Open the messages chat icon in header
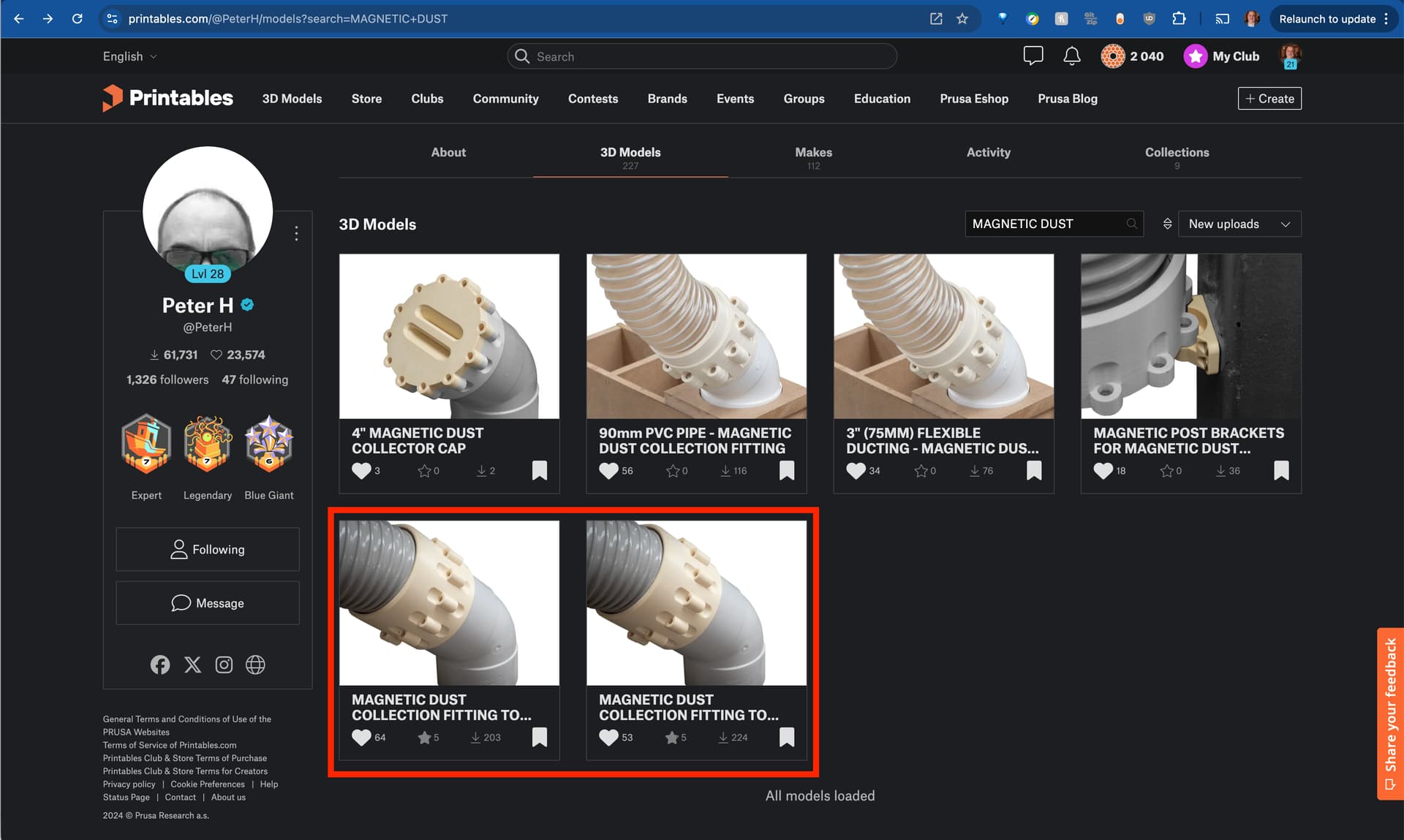This screenshot has height=840, width=1404. (x=1033, y=56)
